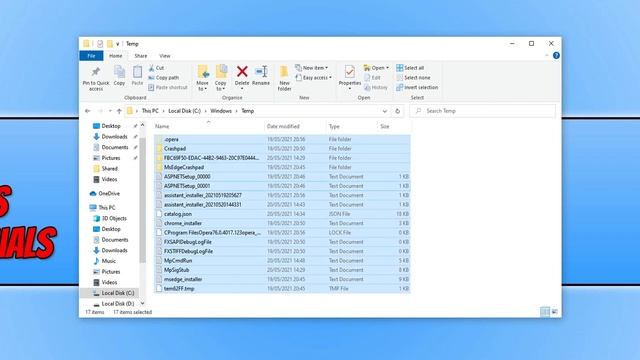This screenshot has width=640, height=360.
Task: Switch to the Large icons view icon
Action: tap(555, 312)
